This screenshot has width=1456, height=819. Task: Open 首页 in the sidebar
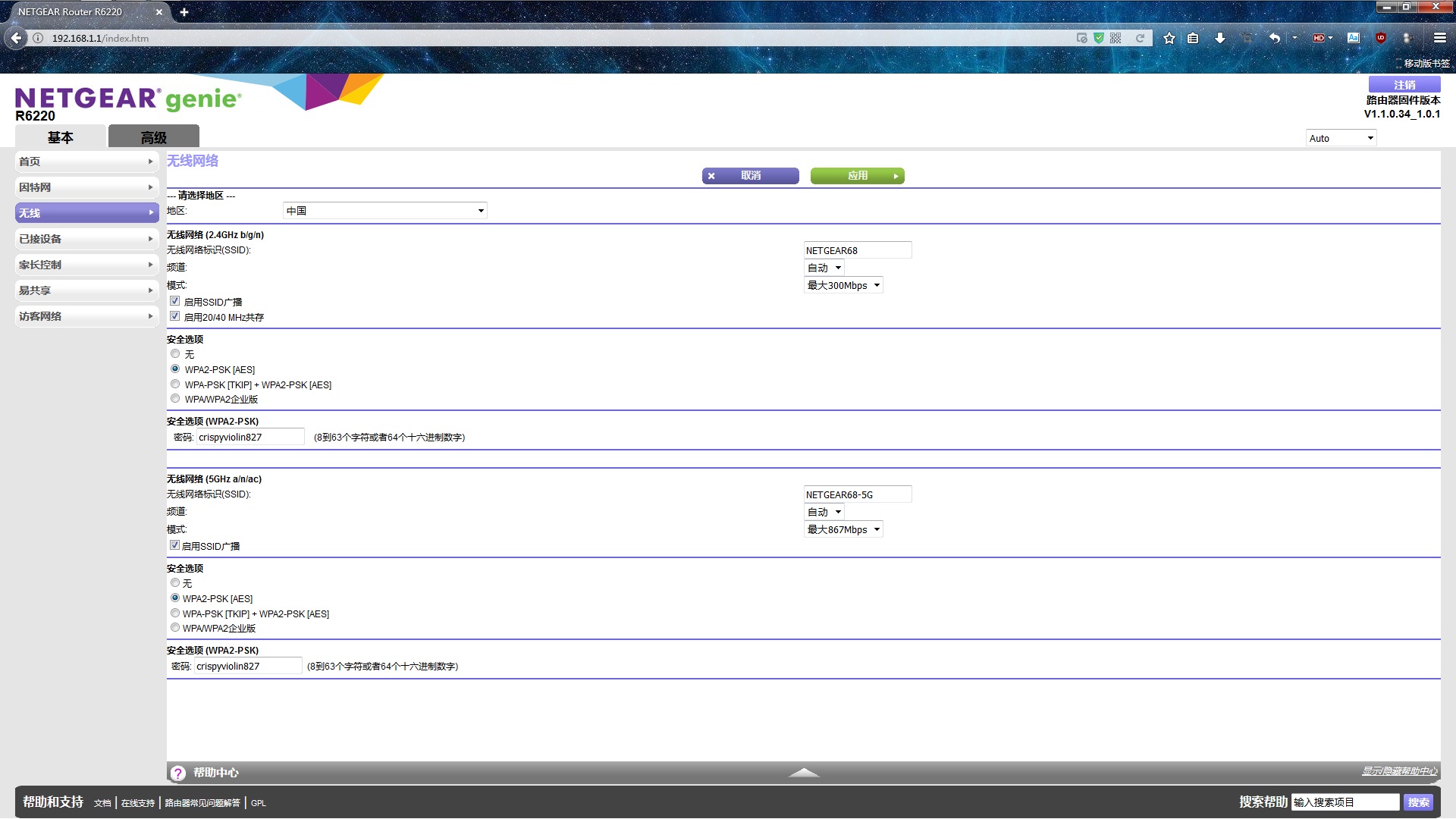click(86, 162)
